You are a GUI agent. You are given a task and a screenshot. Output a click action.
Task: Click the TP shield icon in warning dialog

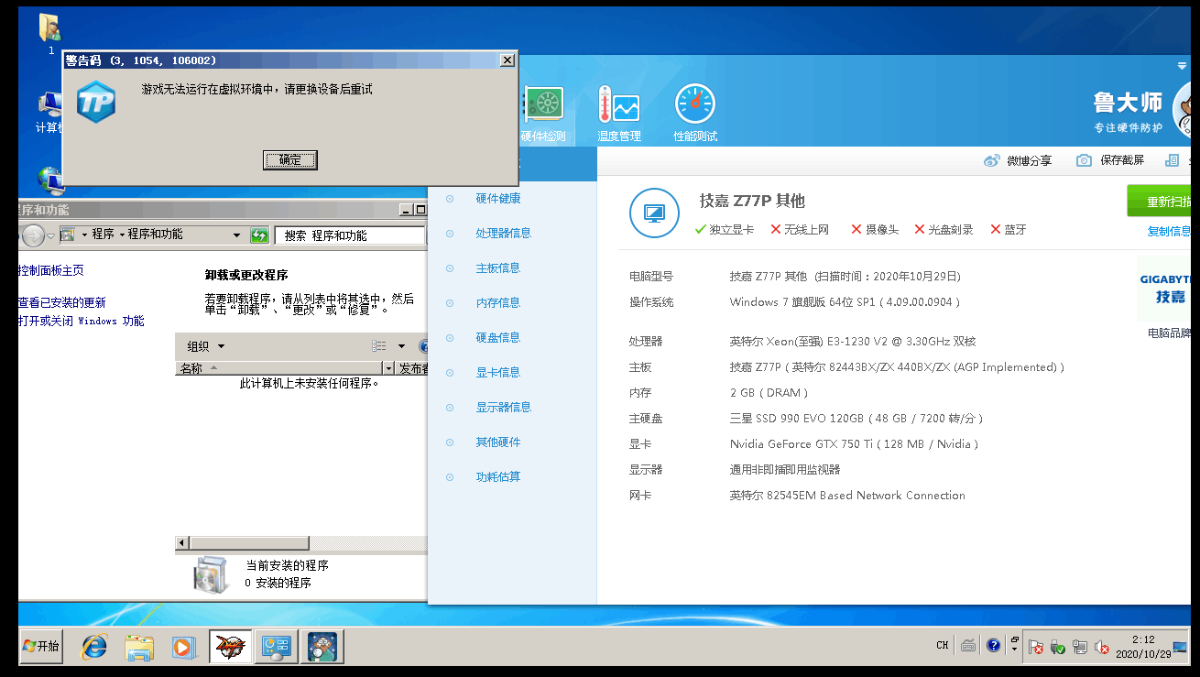(x=96, y=102)
